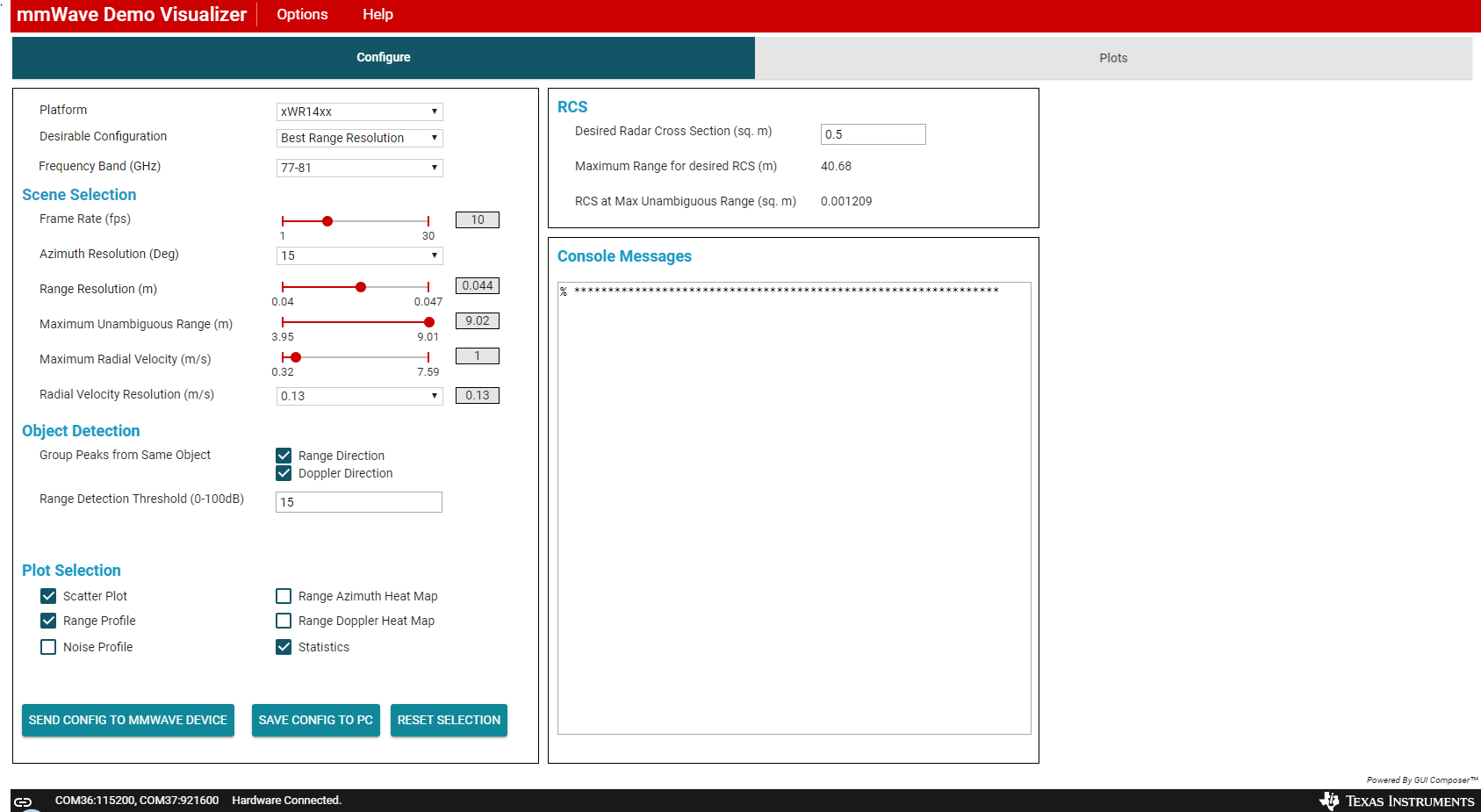This screenshot has width=1481, height=812.
Task: Click the connection link icon in status bar
Action: click(x=23, y=801)
